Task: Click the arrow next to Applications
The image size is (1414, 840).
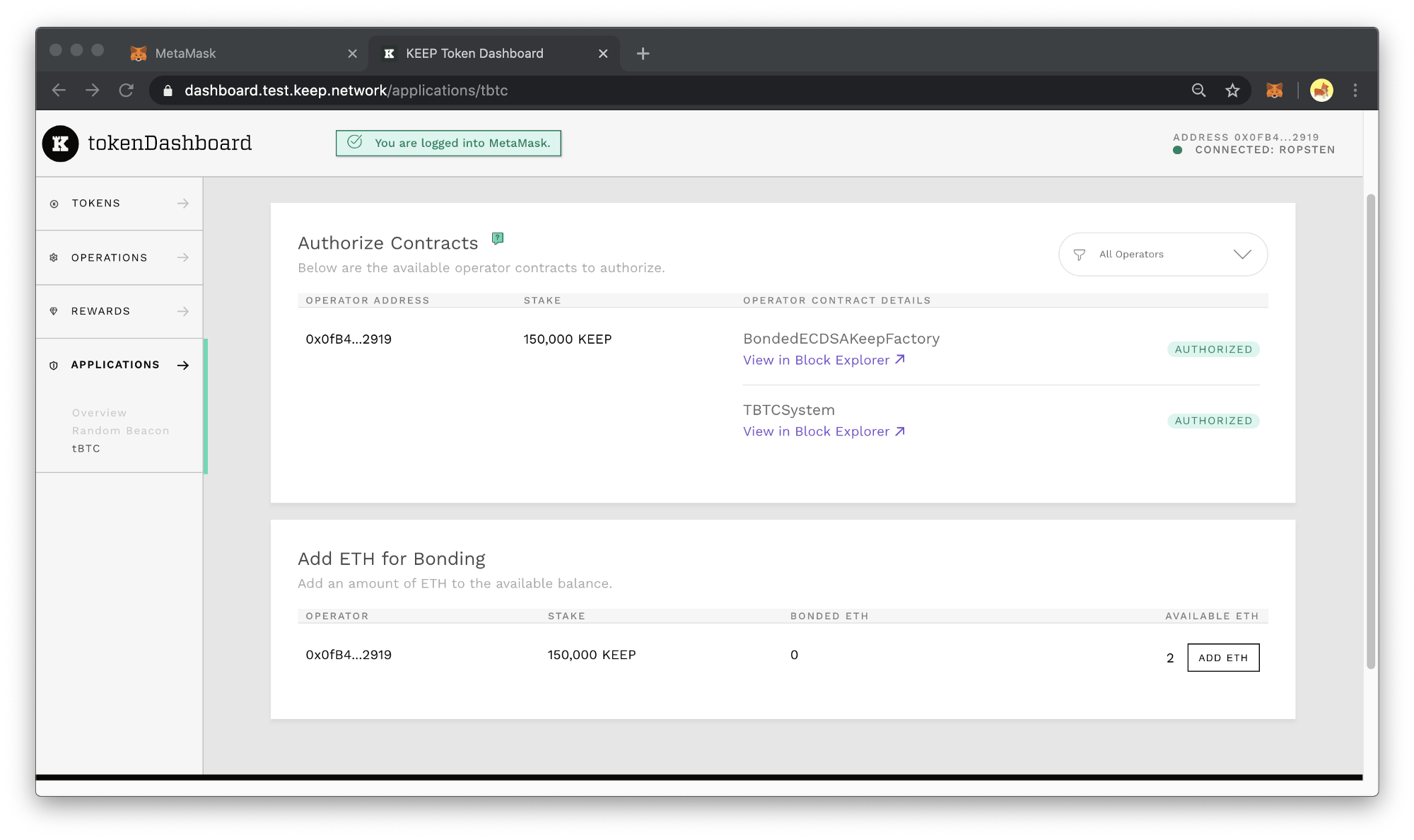Action: 183,365
